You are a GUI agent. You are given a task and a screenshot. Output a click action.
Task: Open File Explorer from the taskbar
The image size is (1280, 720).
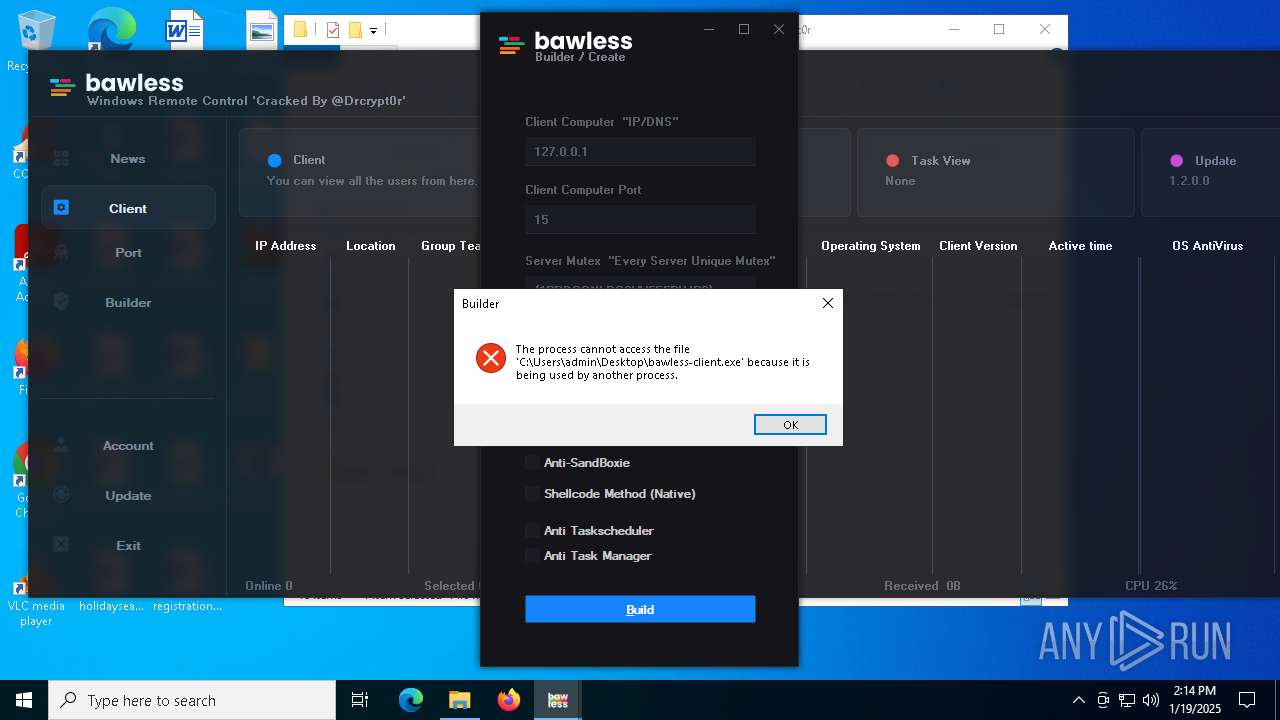459,700
